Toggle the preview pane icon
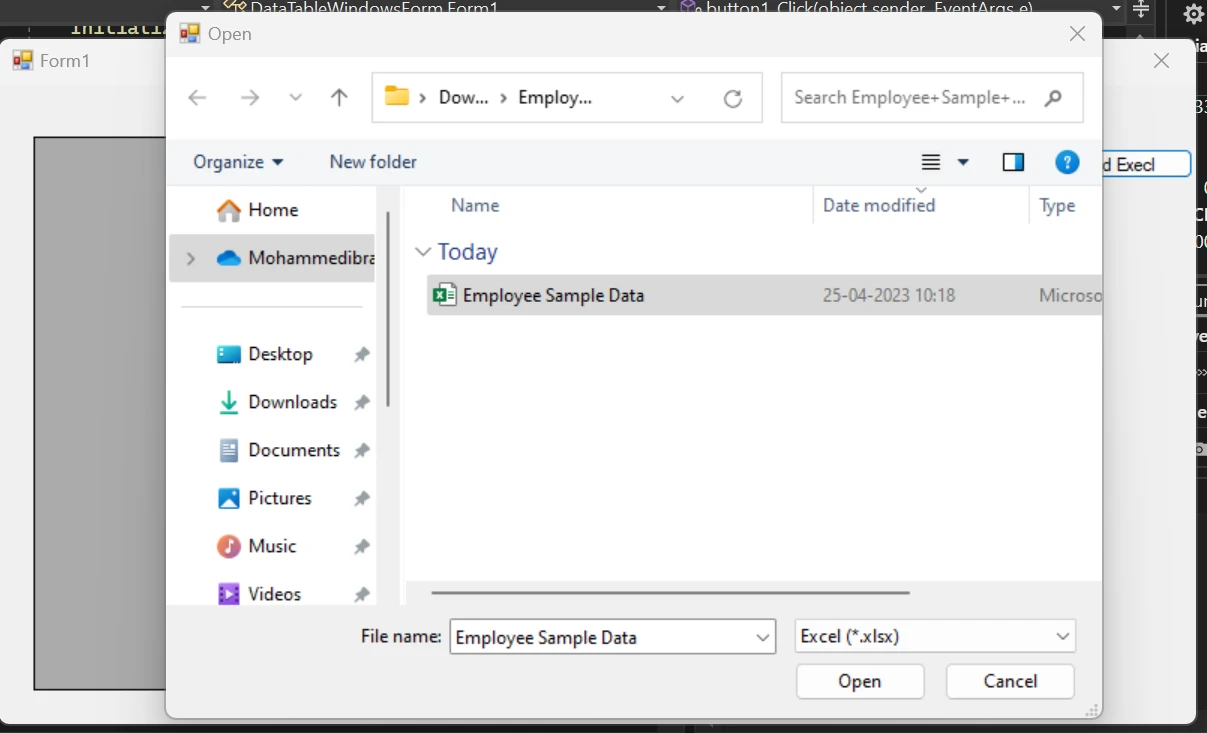Viewport: 1207px width, 733px height. 1013,162
